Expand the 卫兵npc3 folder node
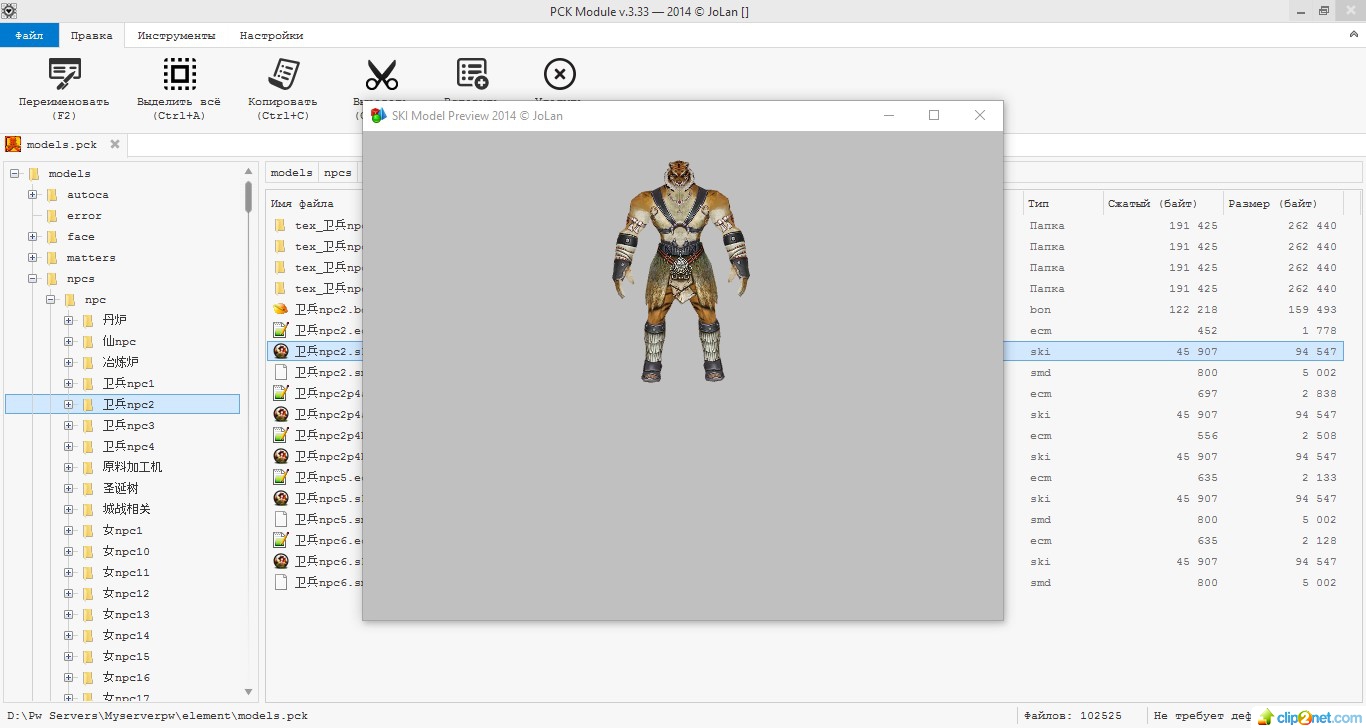The image size is (1366, 728). coord(69,426)
